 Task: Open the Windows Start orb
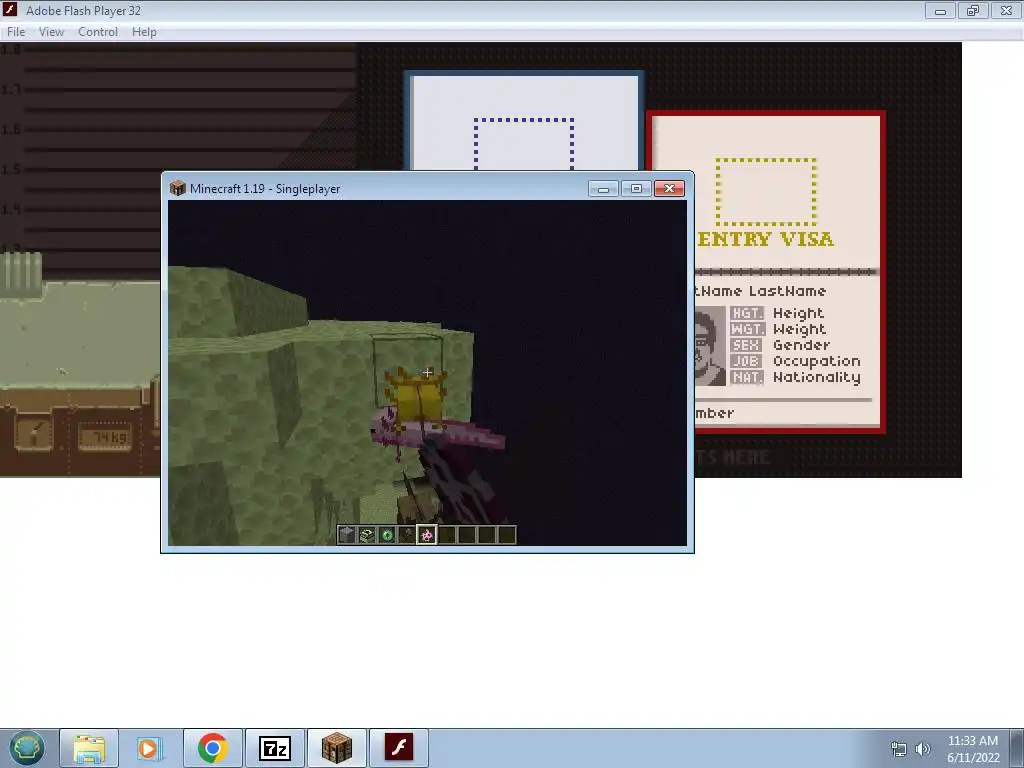(x=26, y=748)
